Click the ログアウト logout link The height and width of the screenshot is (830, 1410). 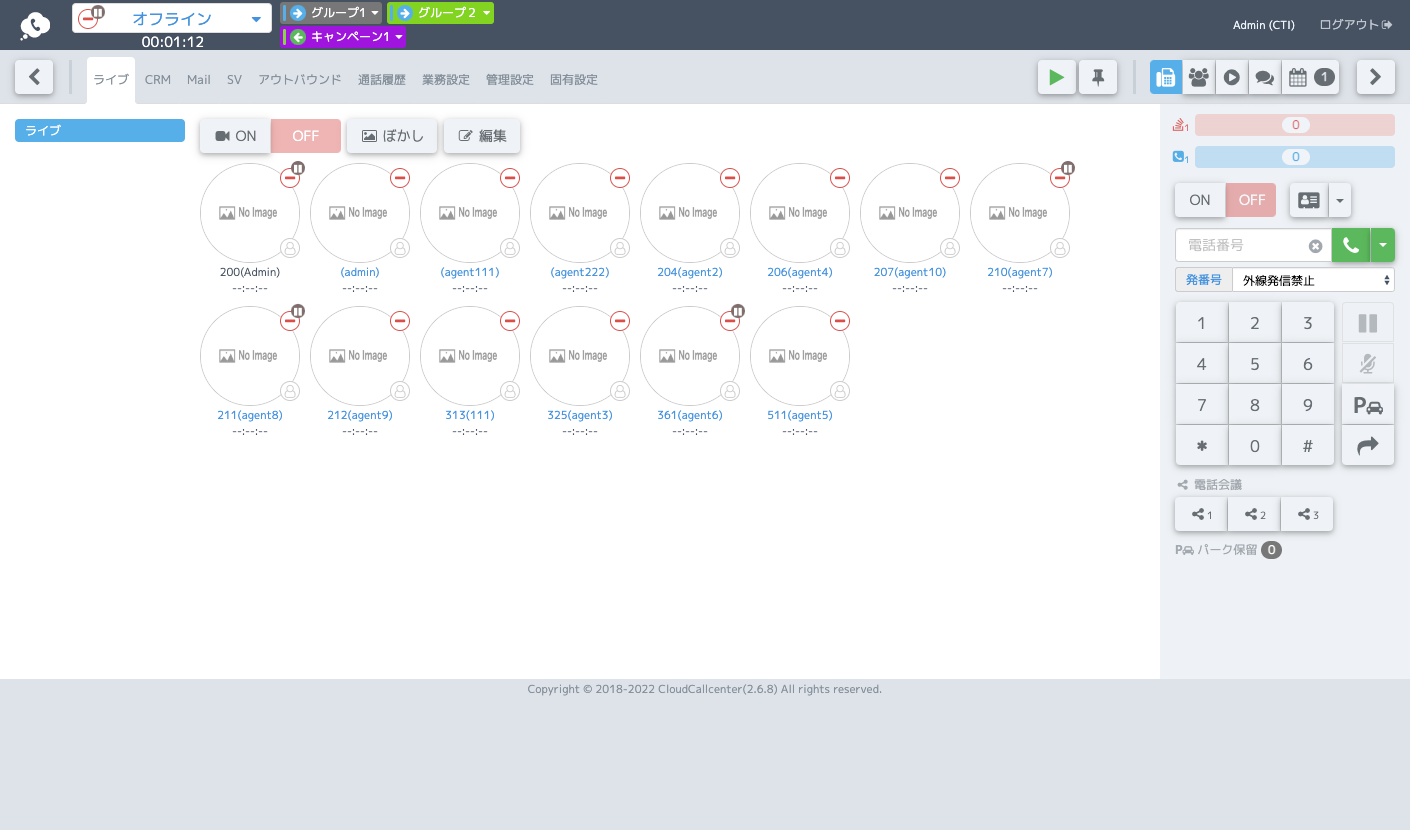click(1356, 25)
